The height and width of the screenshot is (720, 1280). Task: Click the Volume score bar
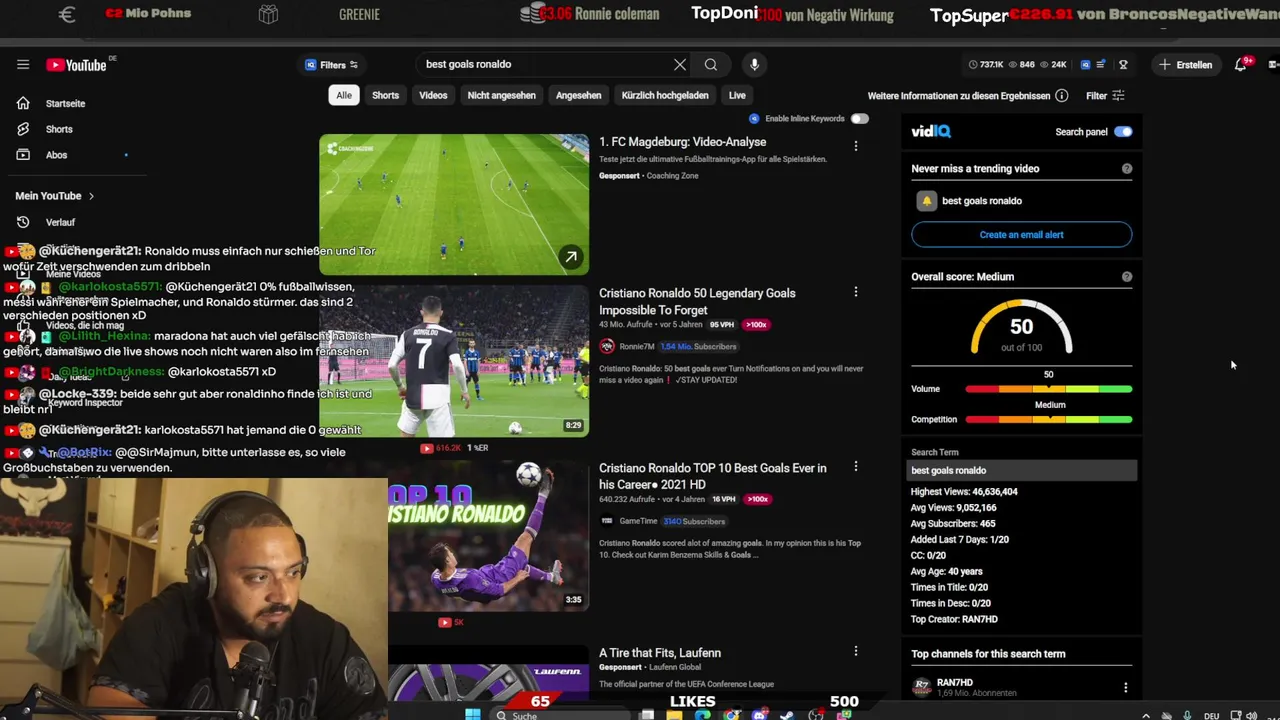tap(1048, 389)
